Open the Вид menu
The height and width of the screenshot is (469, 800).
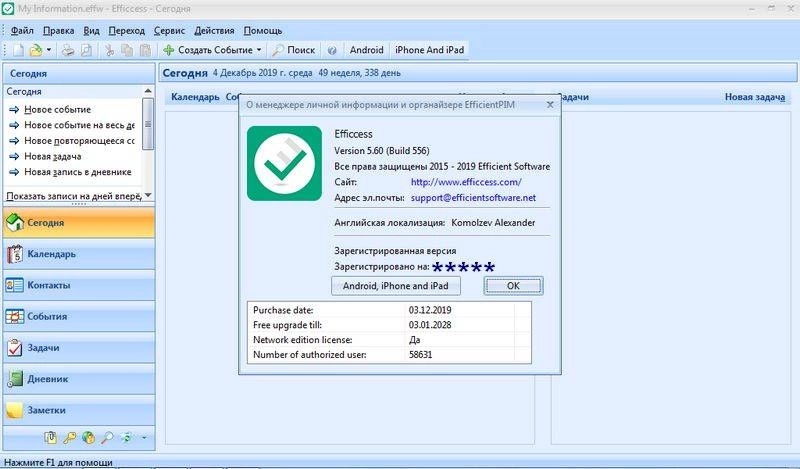click(91, 31)
